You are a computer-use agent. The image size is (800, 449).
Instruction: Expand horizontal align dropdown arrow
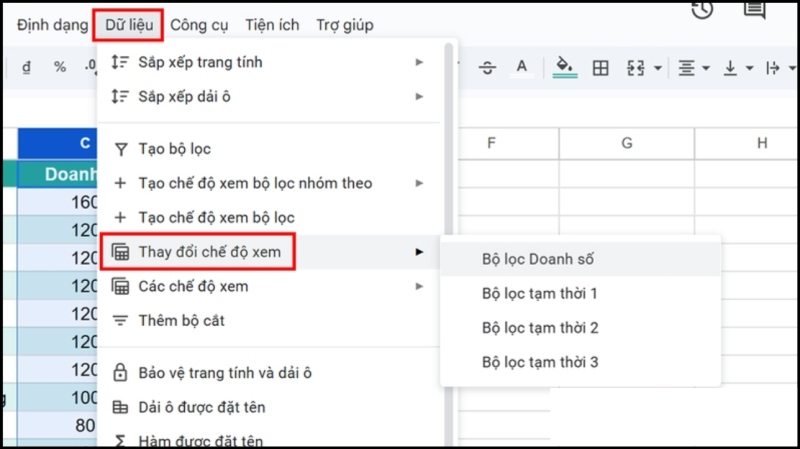tap(706, 68)
